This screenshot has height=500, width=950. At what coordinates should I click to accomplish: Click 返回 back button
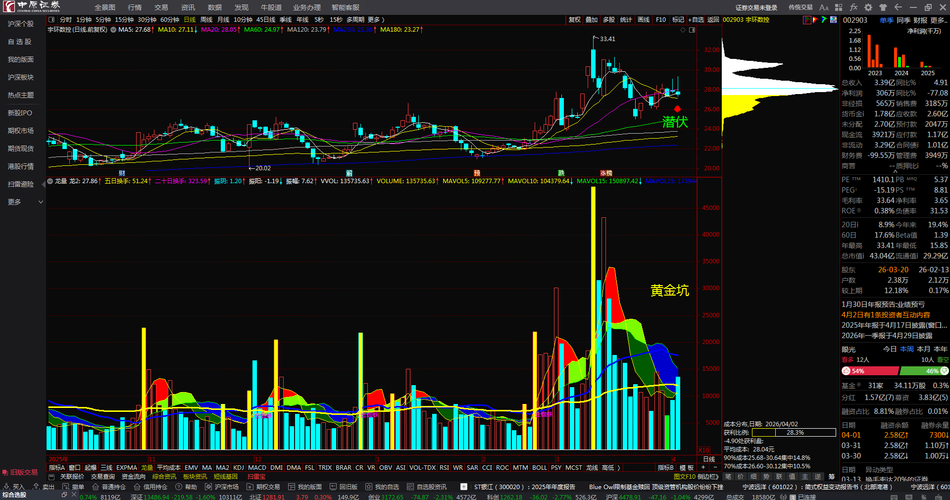(714, 20)
